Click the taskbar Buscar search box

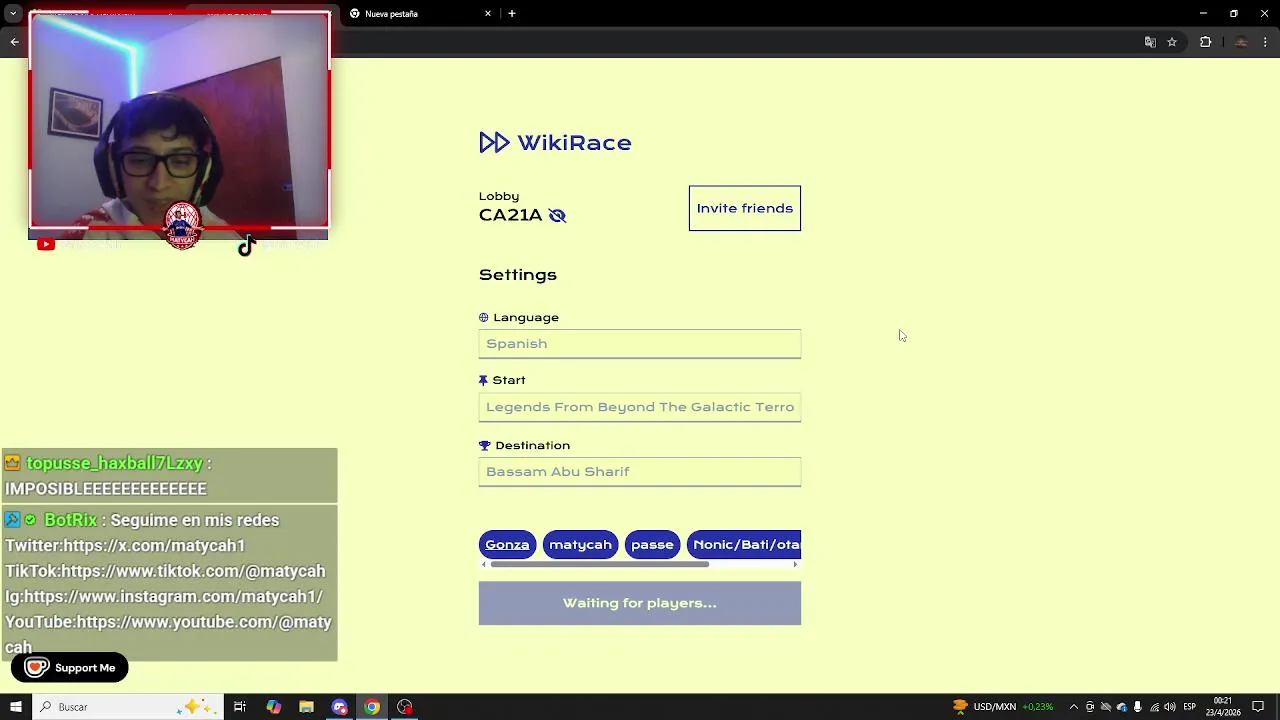tap(128, 707)
